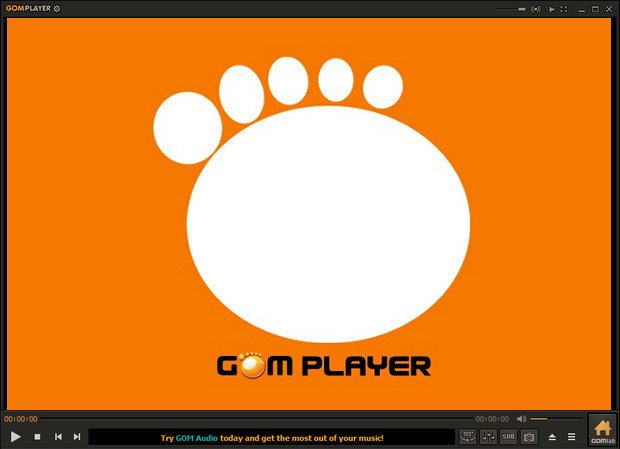
Task: Click the GOM Audio promotional link
Action: pyautogui.click(x=197, y=438)
